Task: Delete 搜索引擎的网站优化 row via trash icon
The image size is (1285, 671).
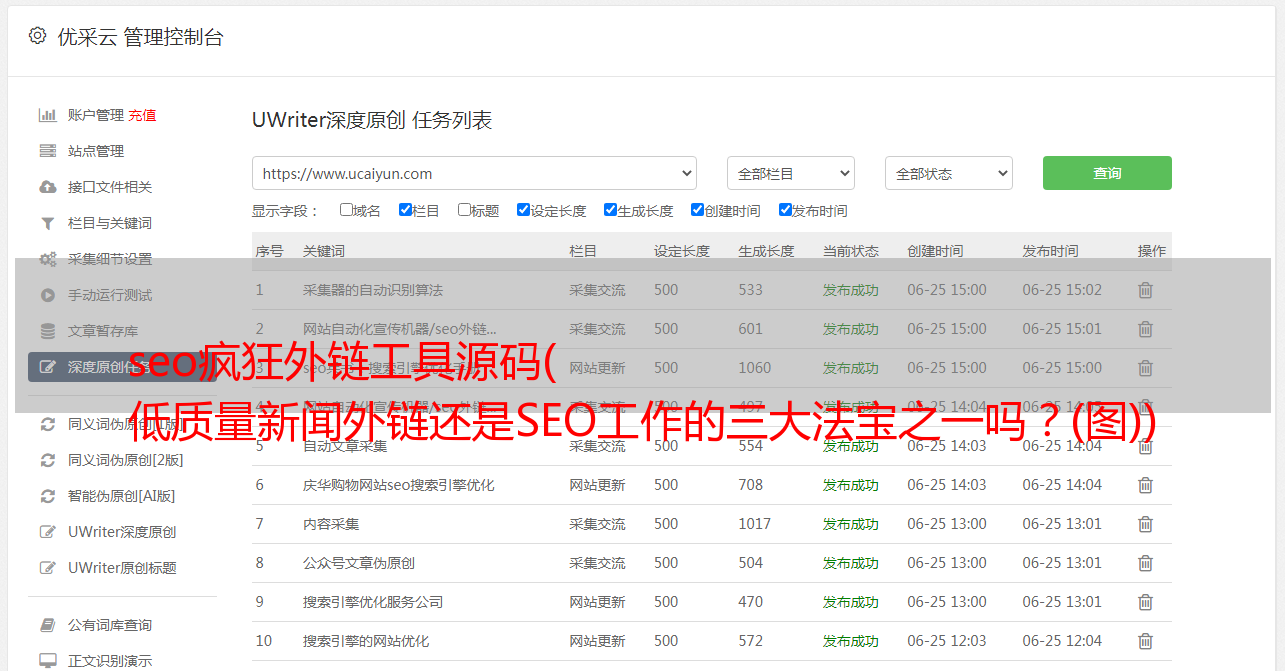Action: [1145, 641]
